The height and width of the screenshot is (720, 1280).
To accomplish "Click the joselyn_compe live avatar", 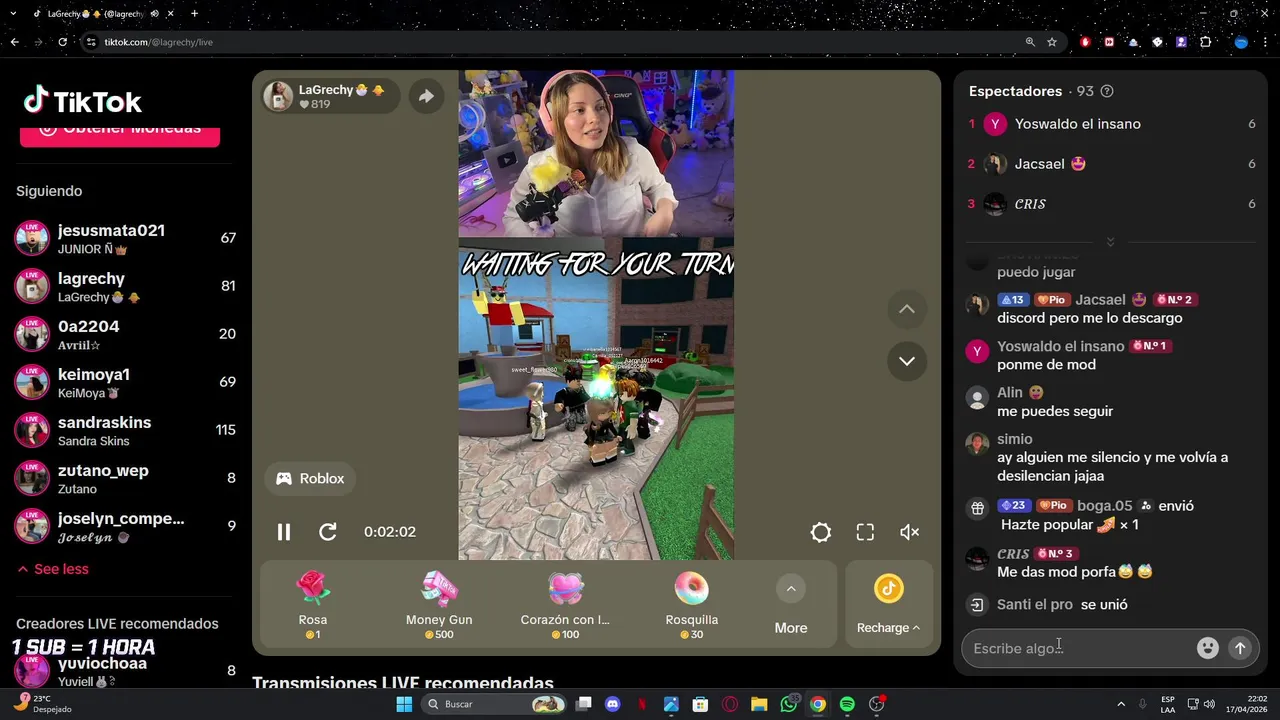I will point(32,526).
